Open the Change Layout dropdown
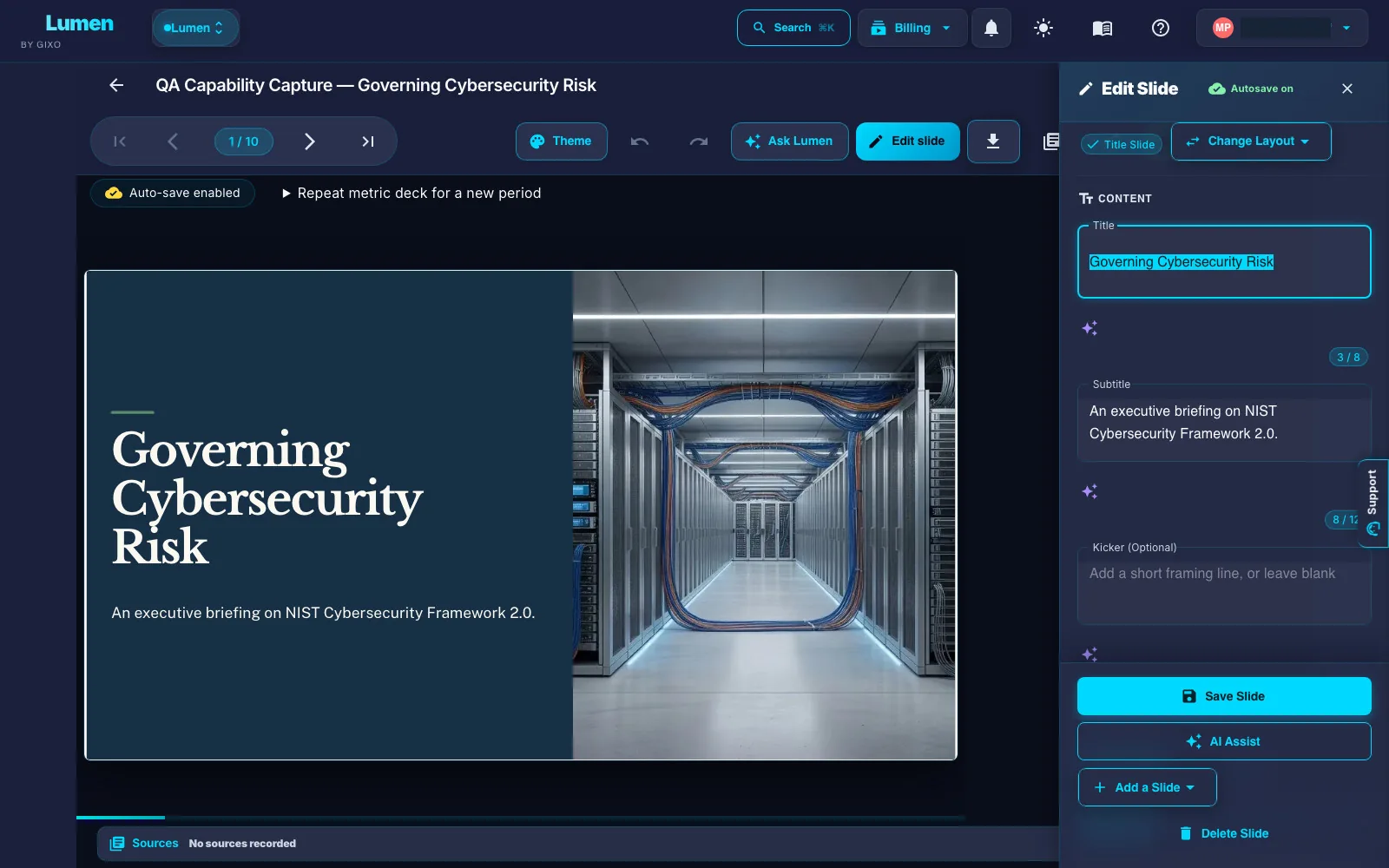 click(x=1250, y=141)
